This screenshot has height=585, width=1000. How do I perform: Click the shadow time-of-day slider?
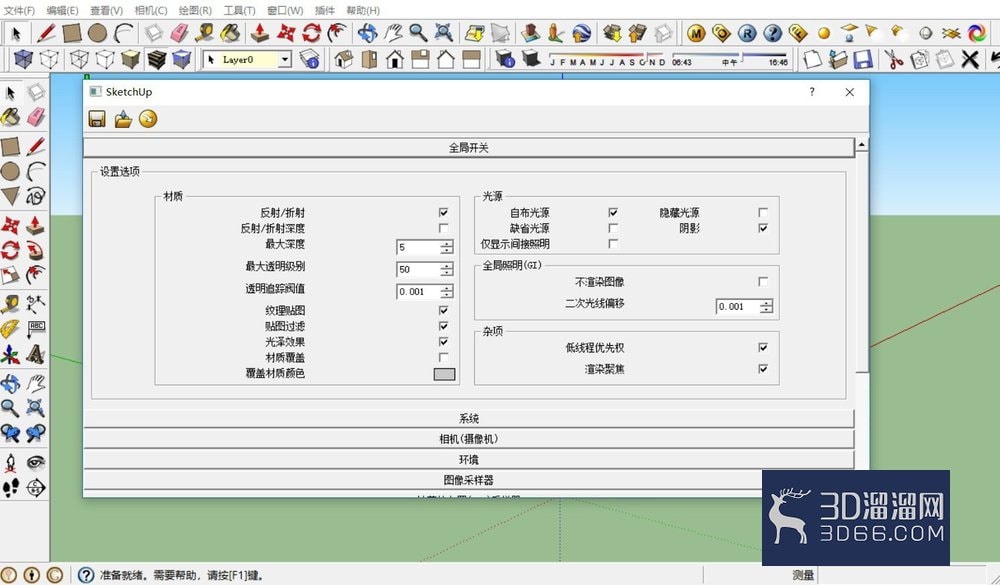pyautogui.click(x=730, y=59)
